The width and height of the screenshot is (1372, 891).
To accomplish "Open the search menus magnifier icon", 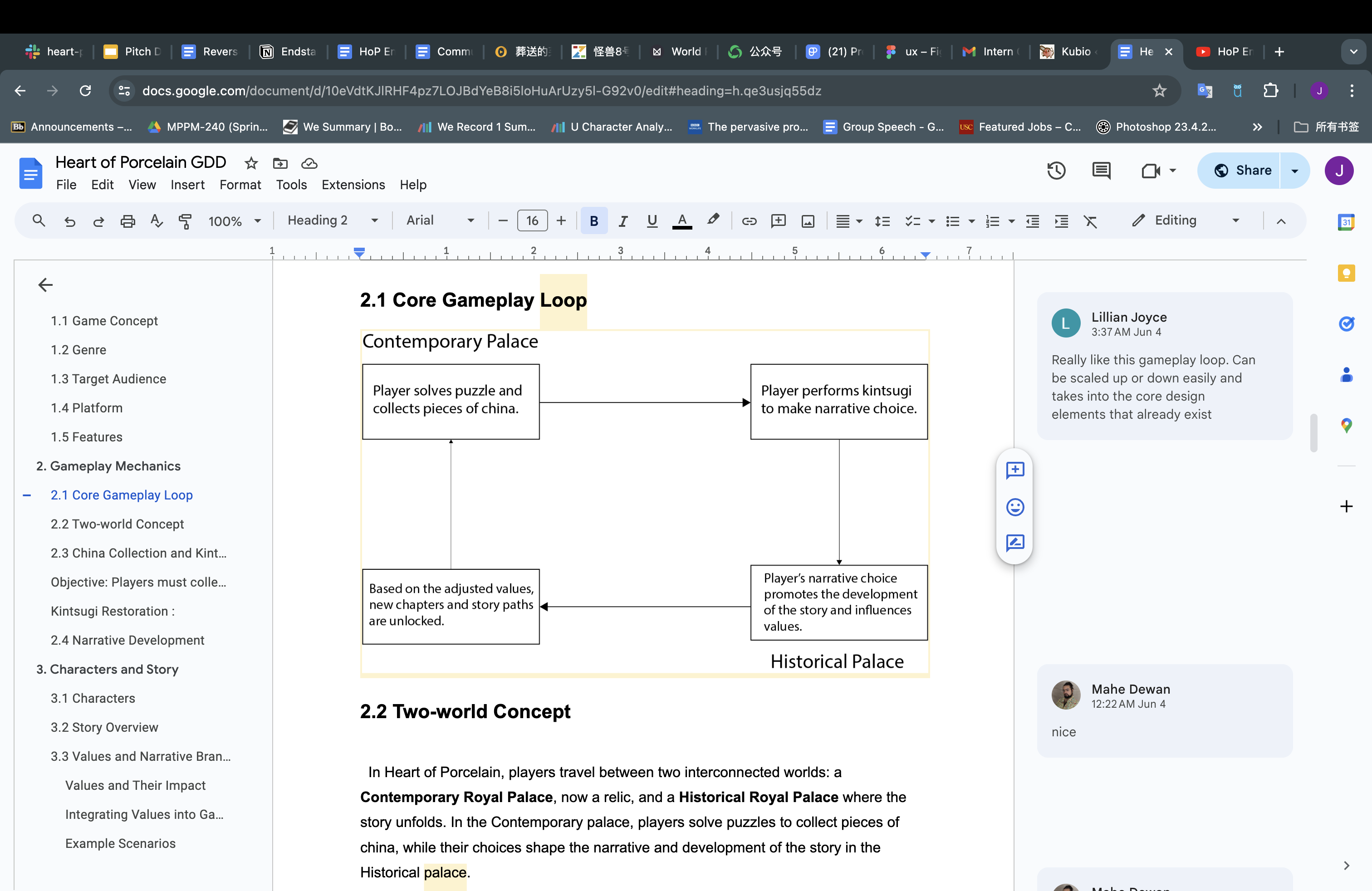I will click(x=39, y=221).
